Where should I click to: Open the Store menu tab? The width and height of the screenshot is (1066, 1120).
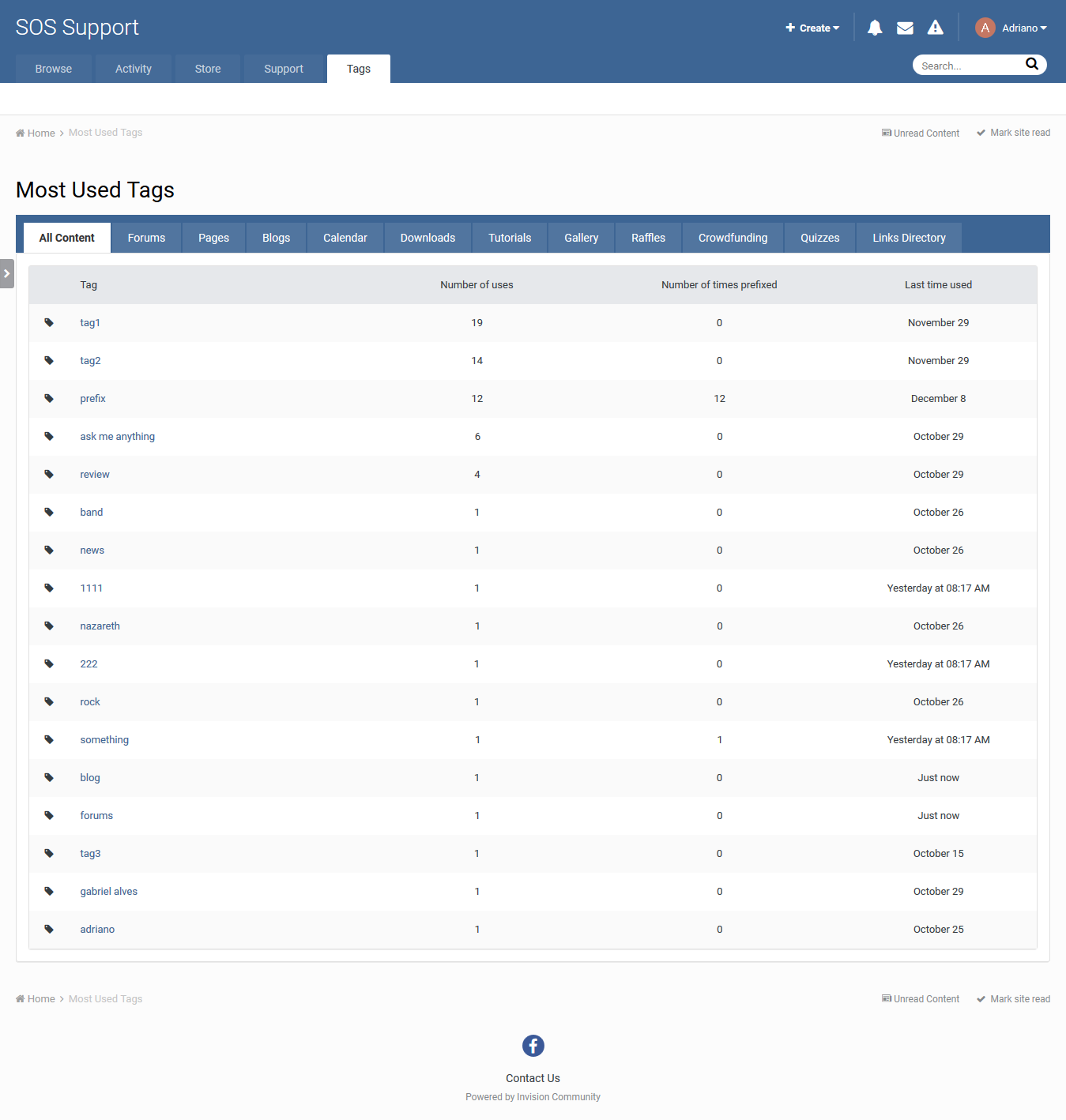[208, 69]
